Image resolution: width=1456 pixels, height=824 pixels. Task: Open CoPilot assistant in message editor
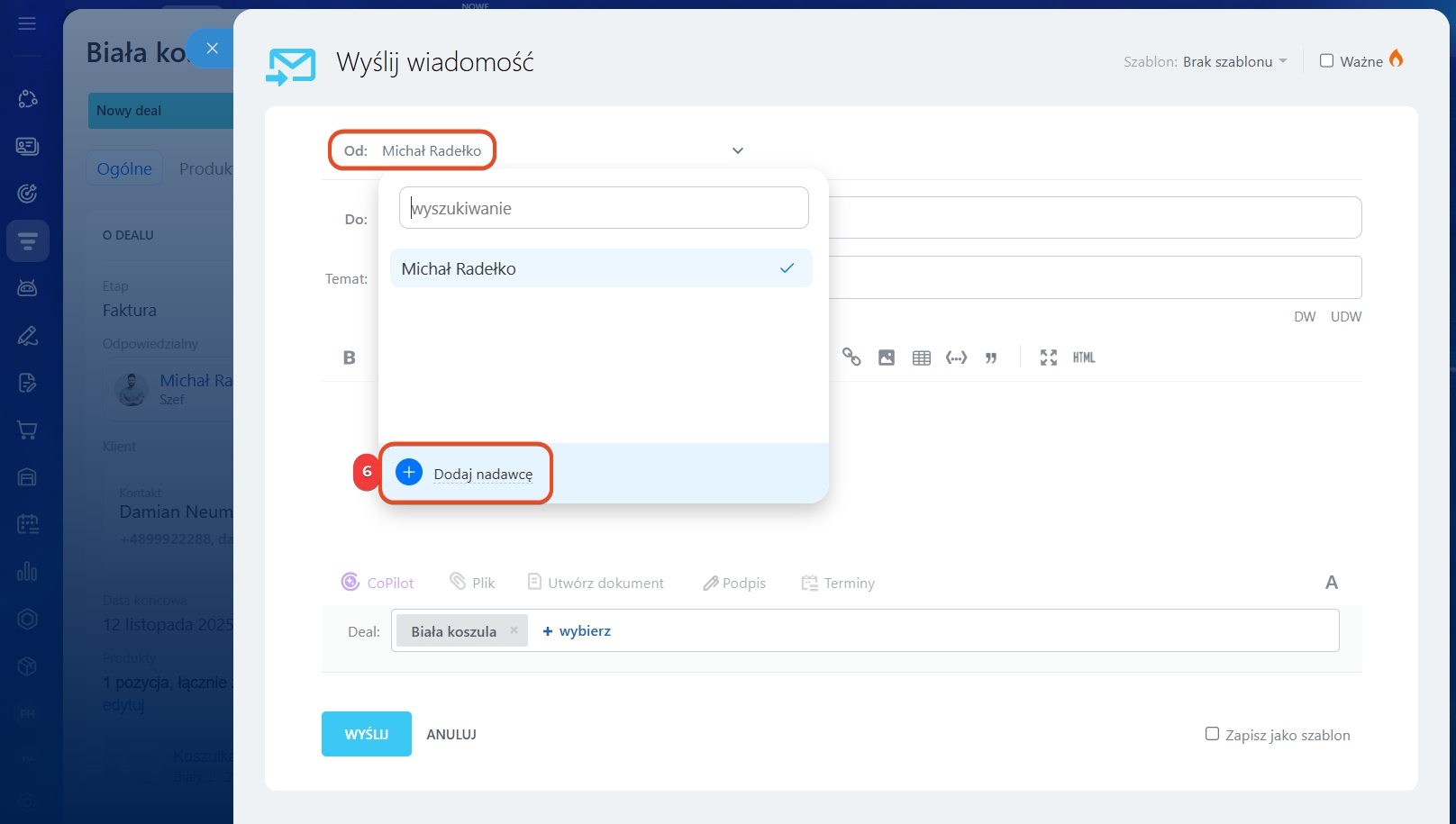click(x=378, y=583)
